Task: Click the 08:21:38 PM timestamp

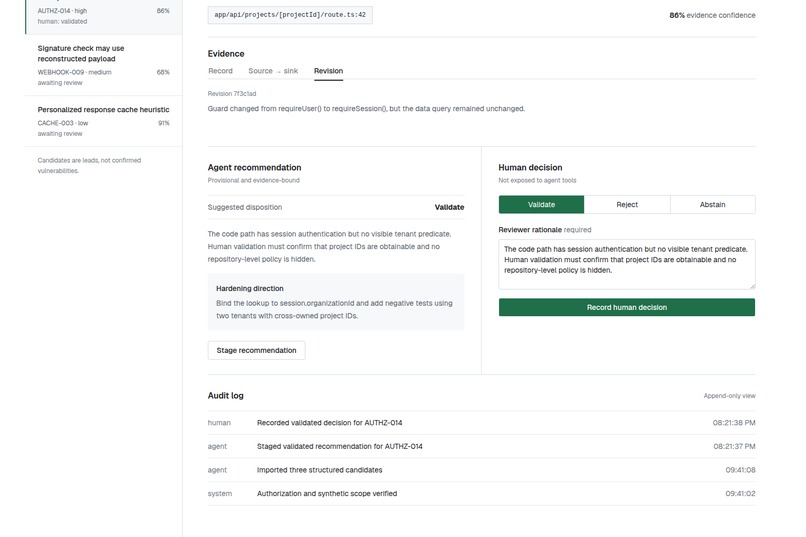Action: [734, 423]
